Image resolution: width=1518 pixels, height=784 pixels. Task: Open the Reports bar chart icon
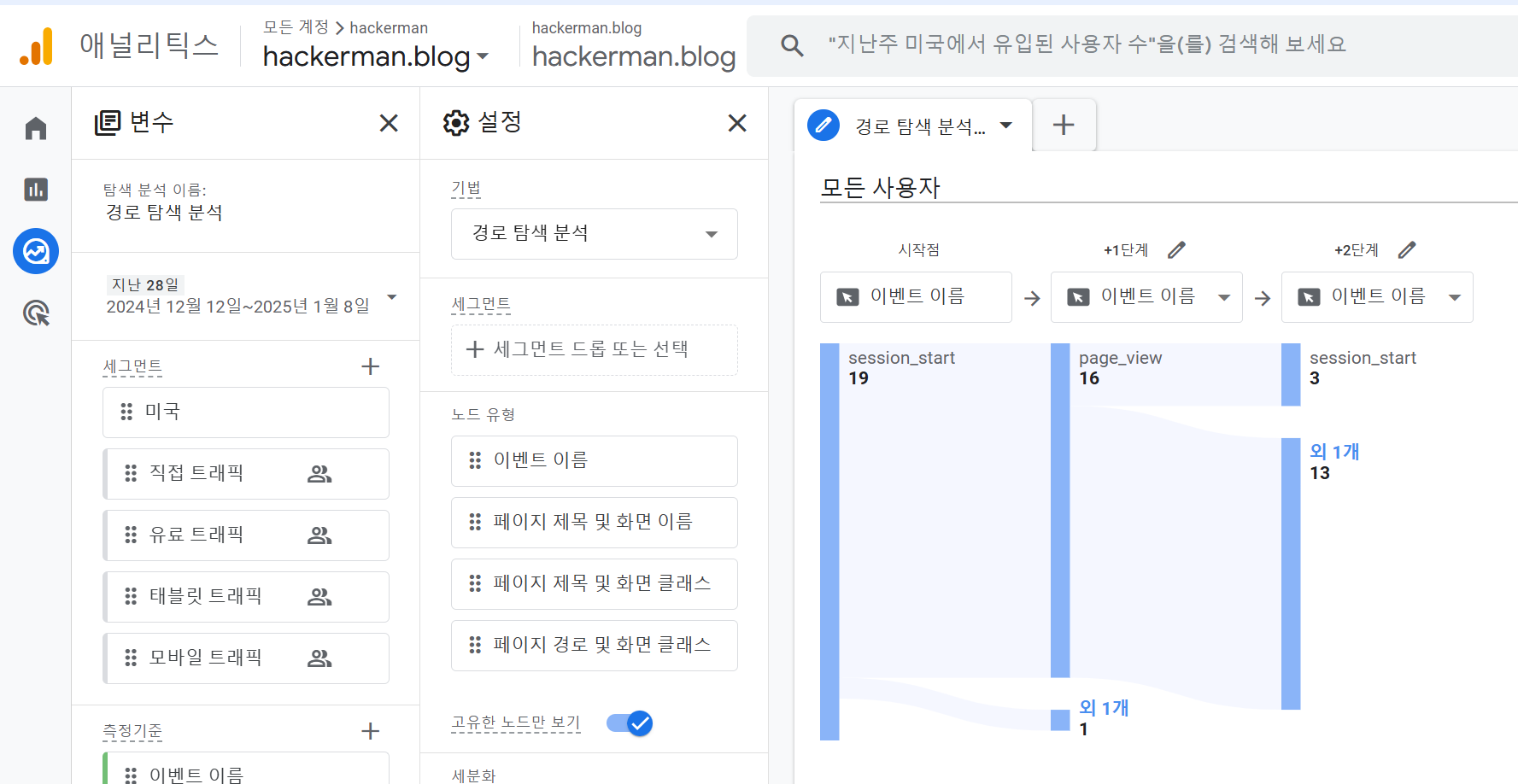tap(36, 189)
